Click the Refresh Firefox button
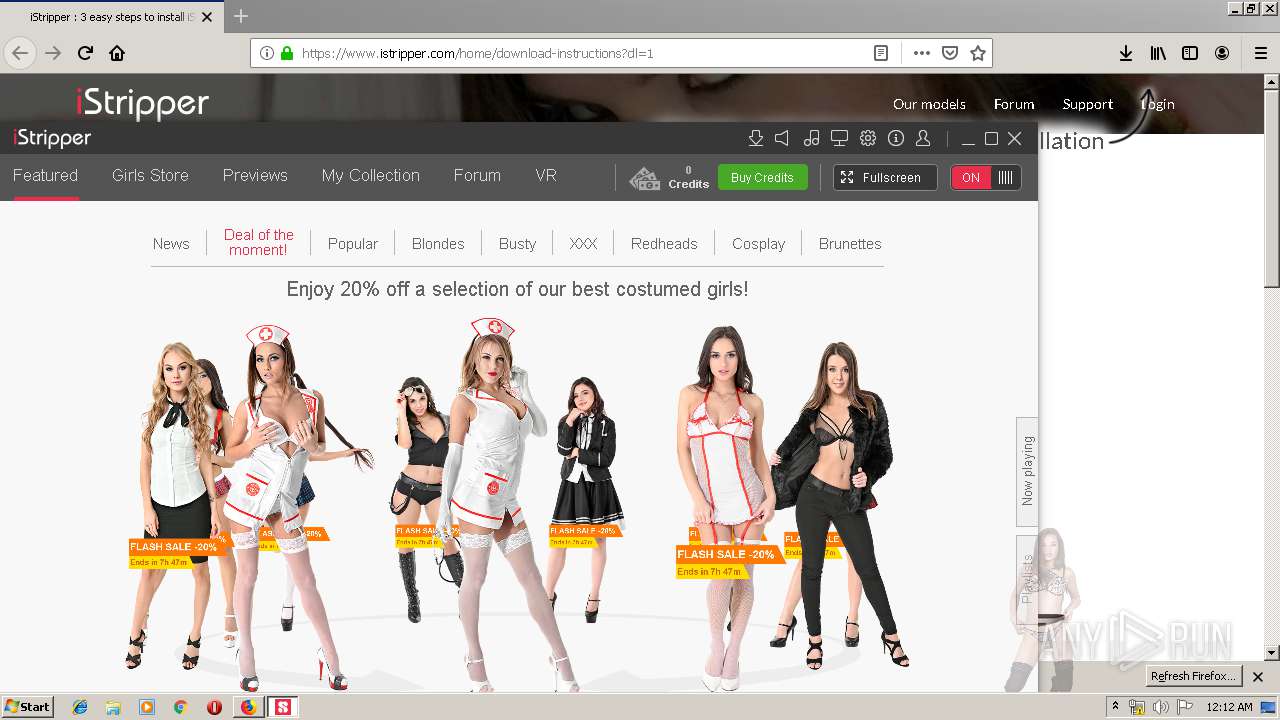The image size is (1280, 720). click(x=1193, y=676)
